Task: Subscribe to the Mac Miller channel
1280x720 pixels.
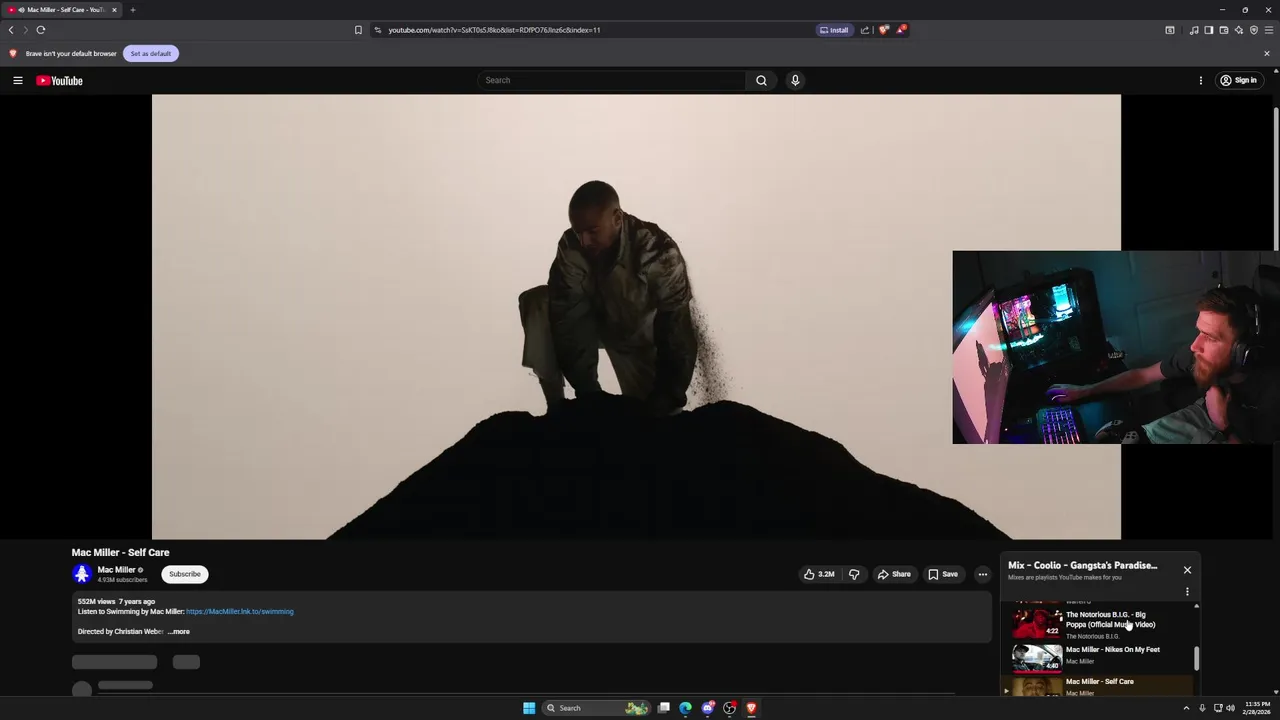Action: (185, 574)
